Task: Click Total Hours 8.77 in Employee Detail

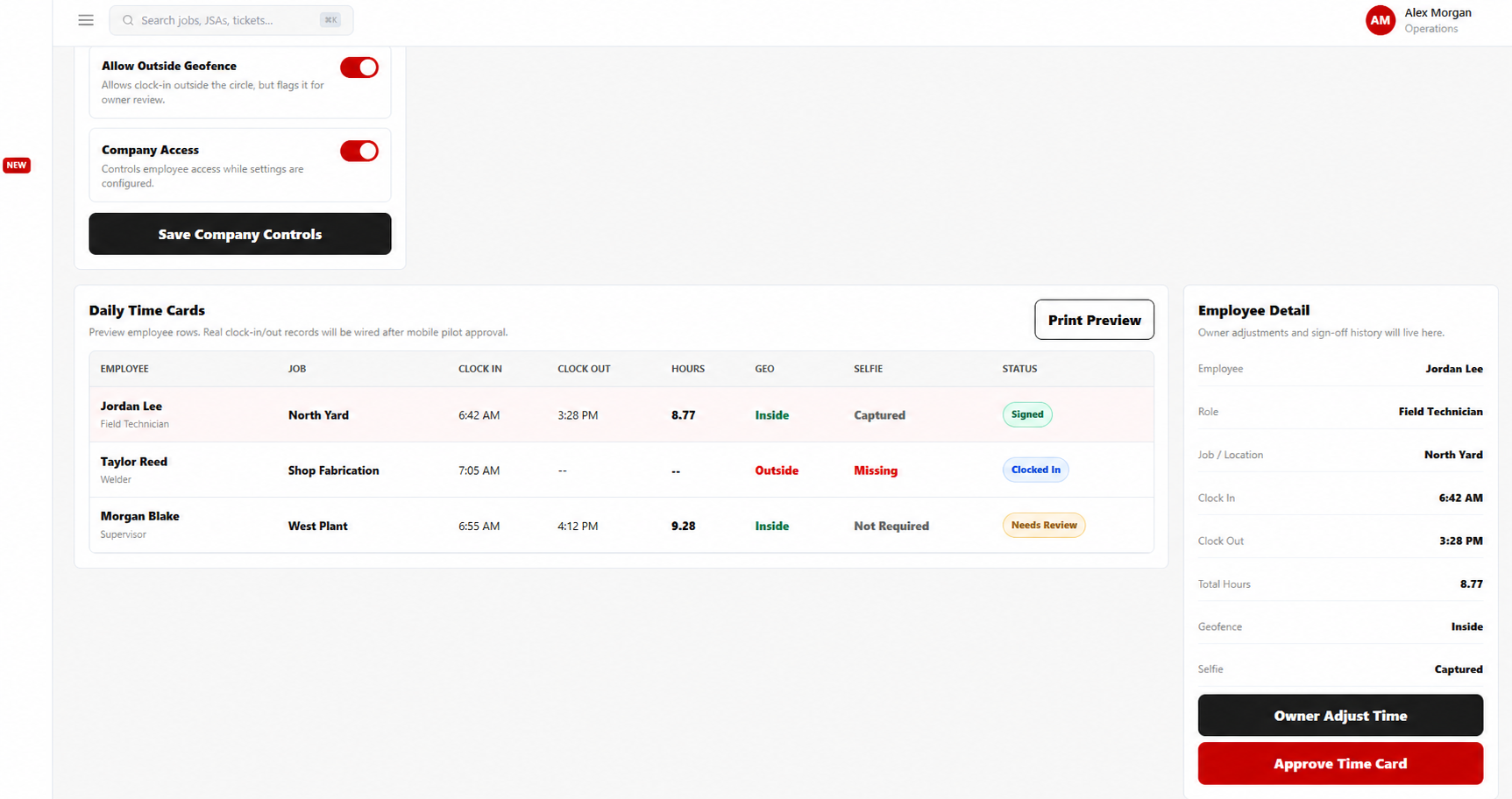Action: (1471, 583)
